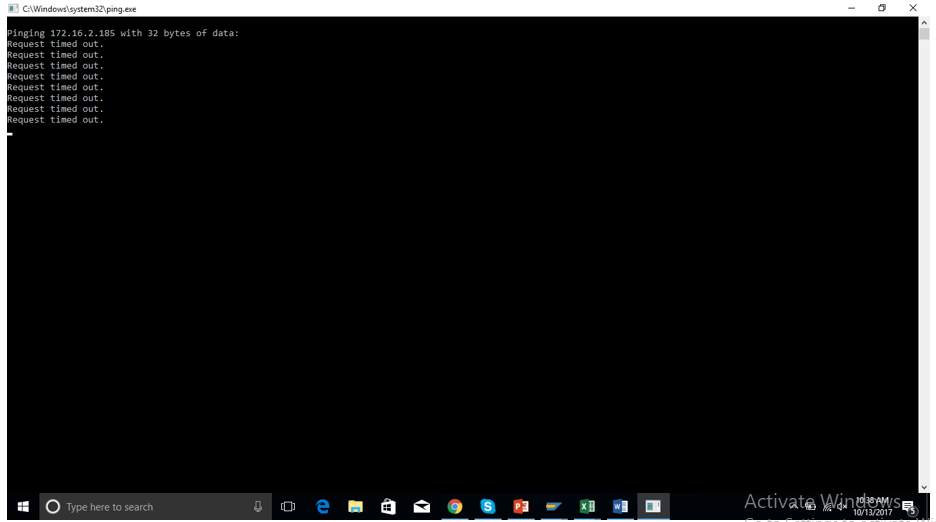This screenshot has height=522, width=936.
Task: Click the 'Pinging 172.16.2.185' output line
Action: 122,33
